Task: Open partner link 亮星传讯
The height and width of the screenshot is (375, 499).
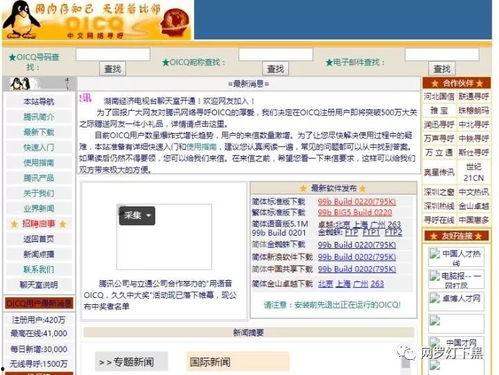Action: [439, 172]
